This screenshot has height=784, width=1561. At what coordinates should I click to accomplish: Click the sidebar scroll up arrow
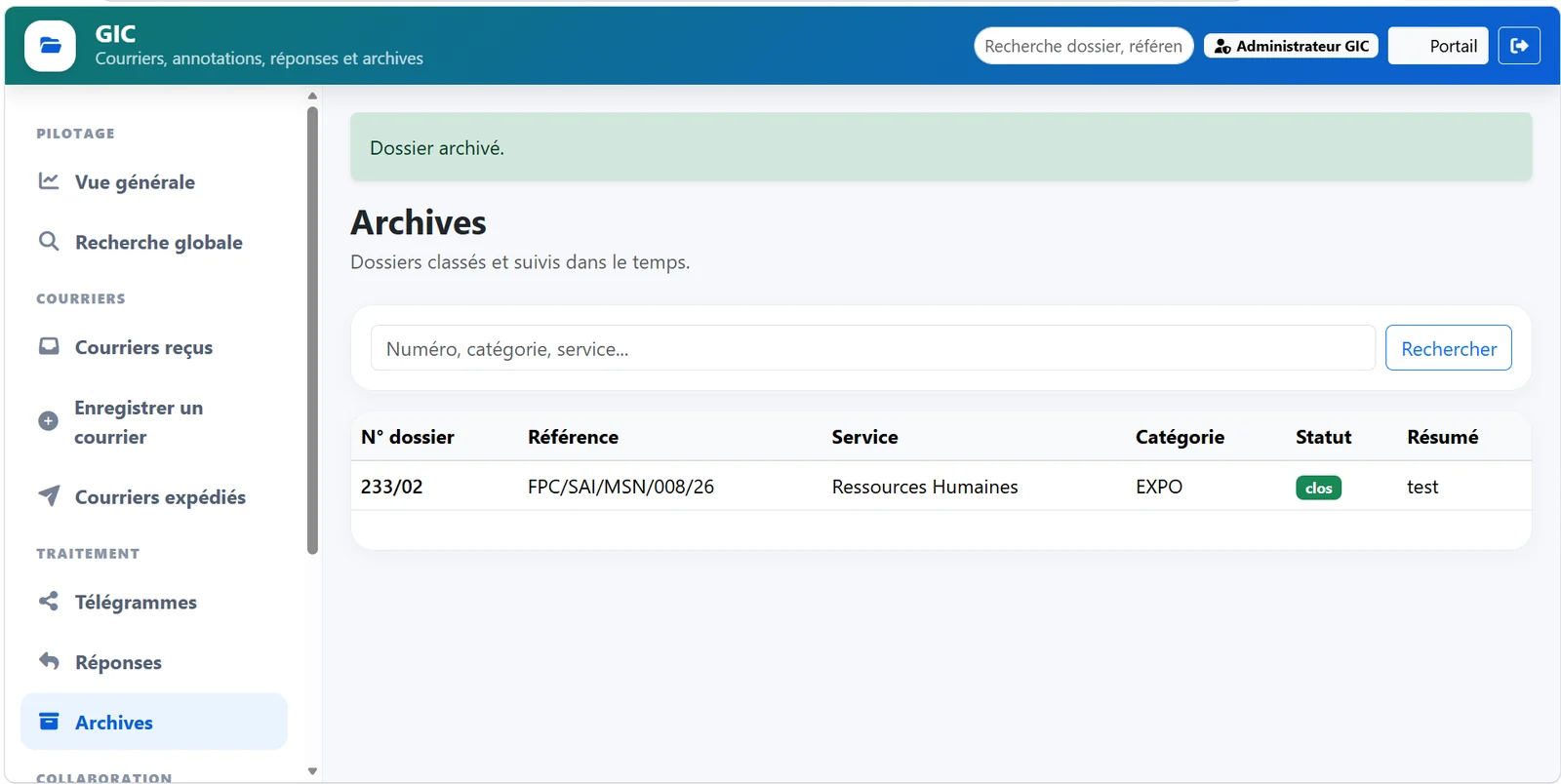pyautogui.click(x=312, y=96)
